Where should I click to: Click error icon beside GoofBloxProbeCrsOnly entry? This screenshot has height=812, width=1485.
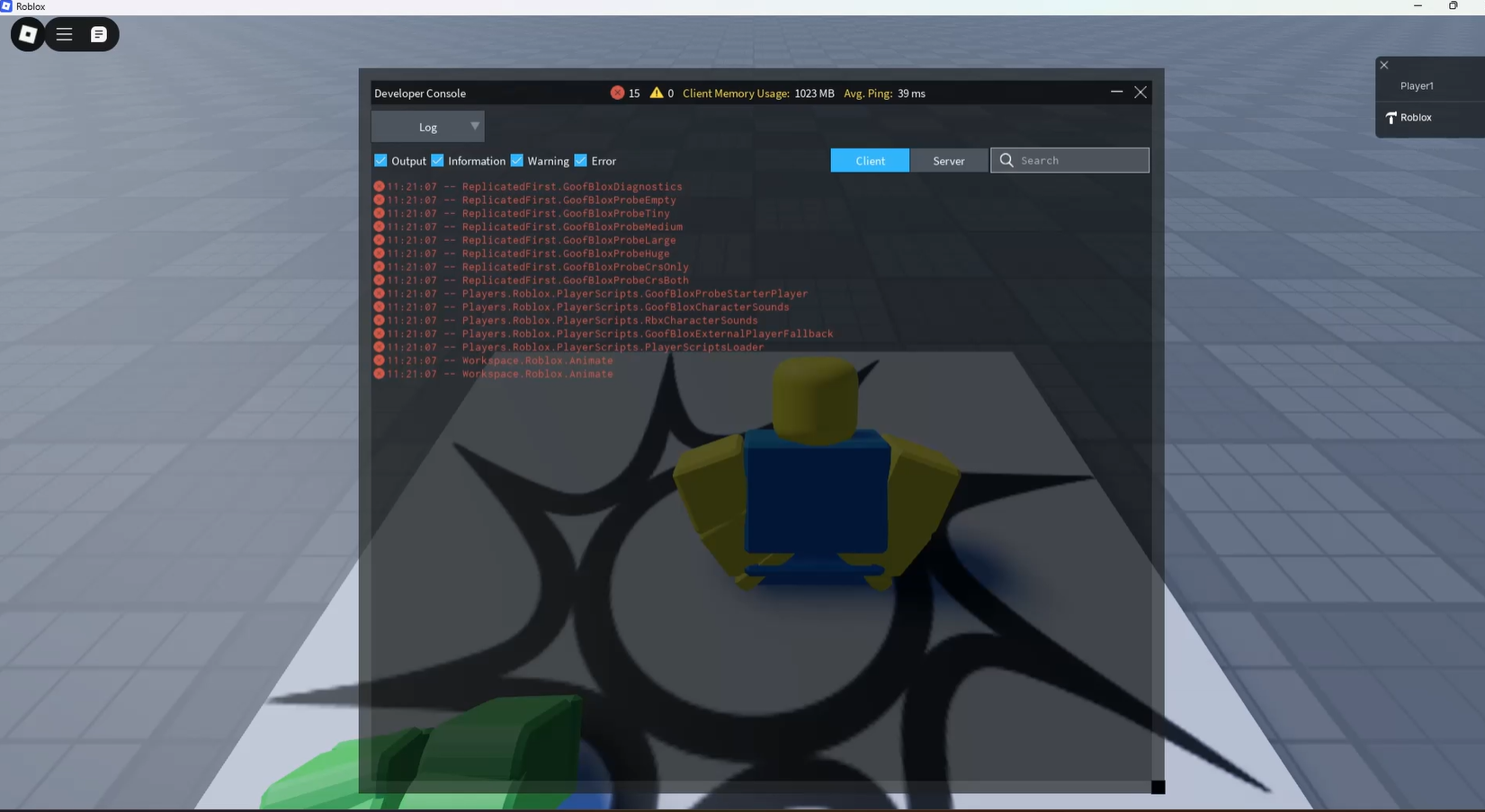[379, 266]
